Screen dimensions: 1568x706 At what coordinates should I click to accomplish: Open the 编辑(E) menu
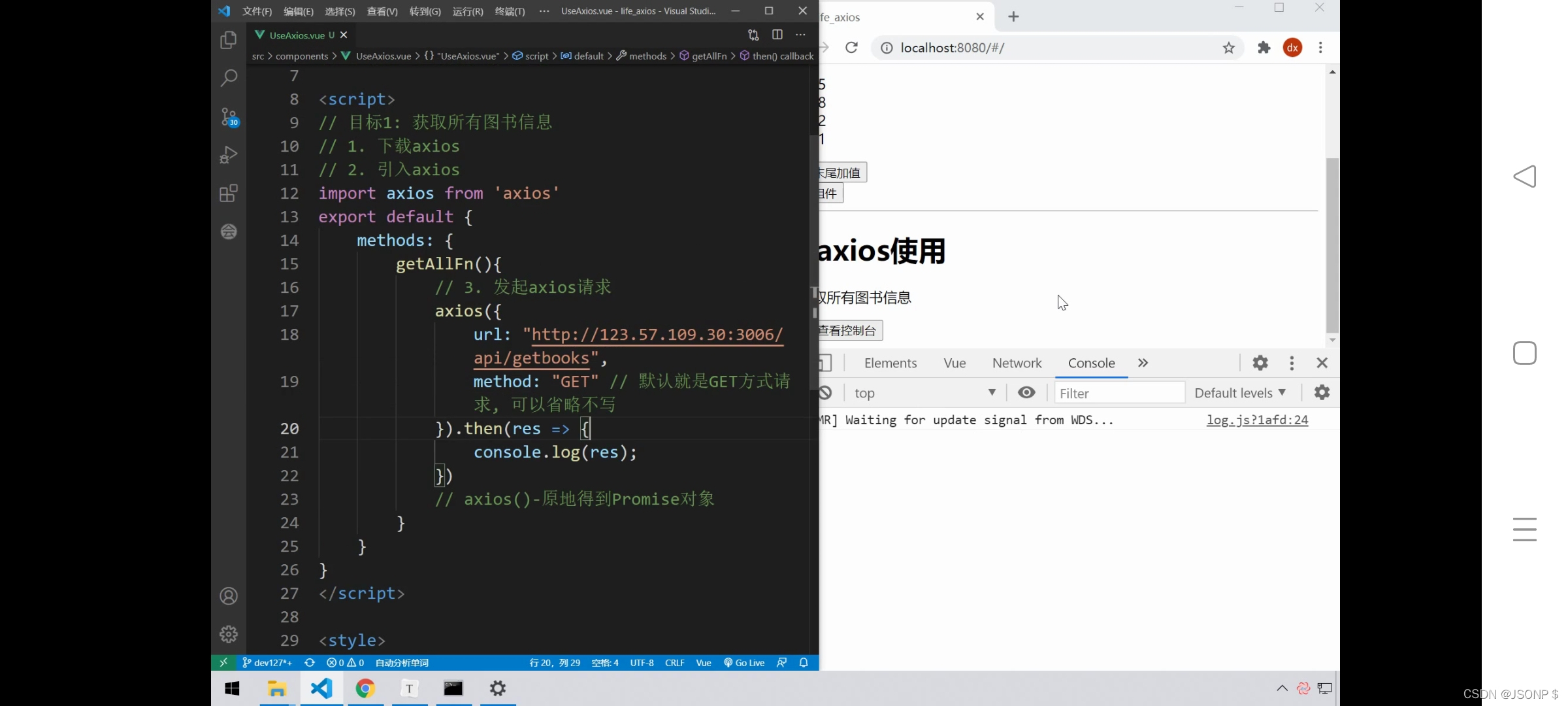[298, 11]
